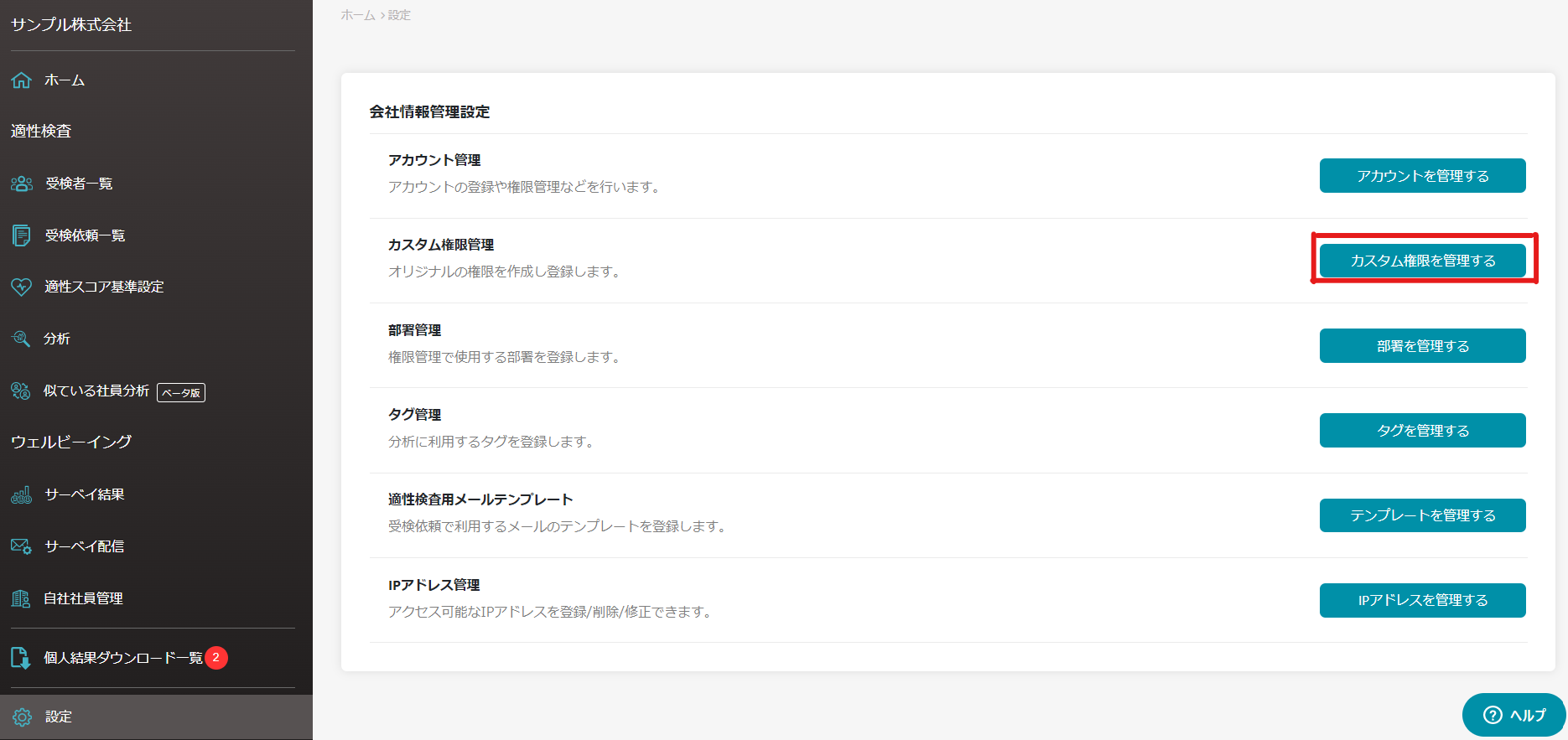
Task: Click the サーベイ配信 mail icon
Action: (22, 546)
